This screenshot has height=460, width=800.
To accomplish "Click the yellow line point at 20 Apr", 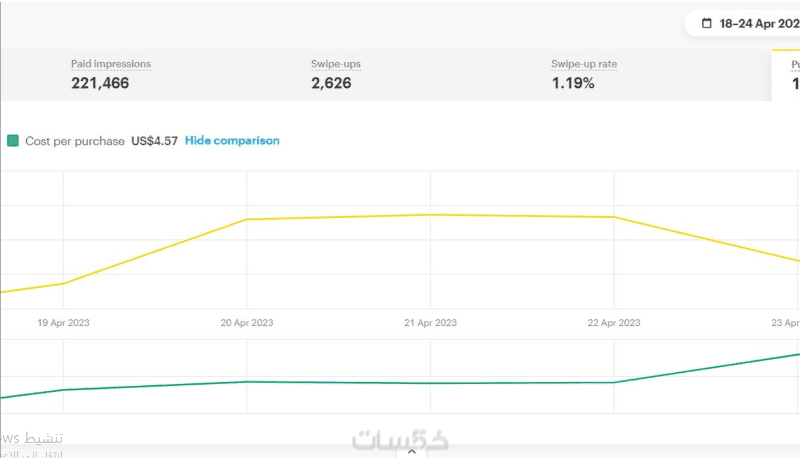I will click(x=247, y=219).
